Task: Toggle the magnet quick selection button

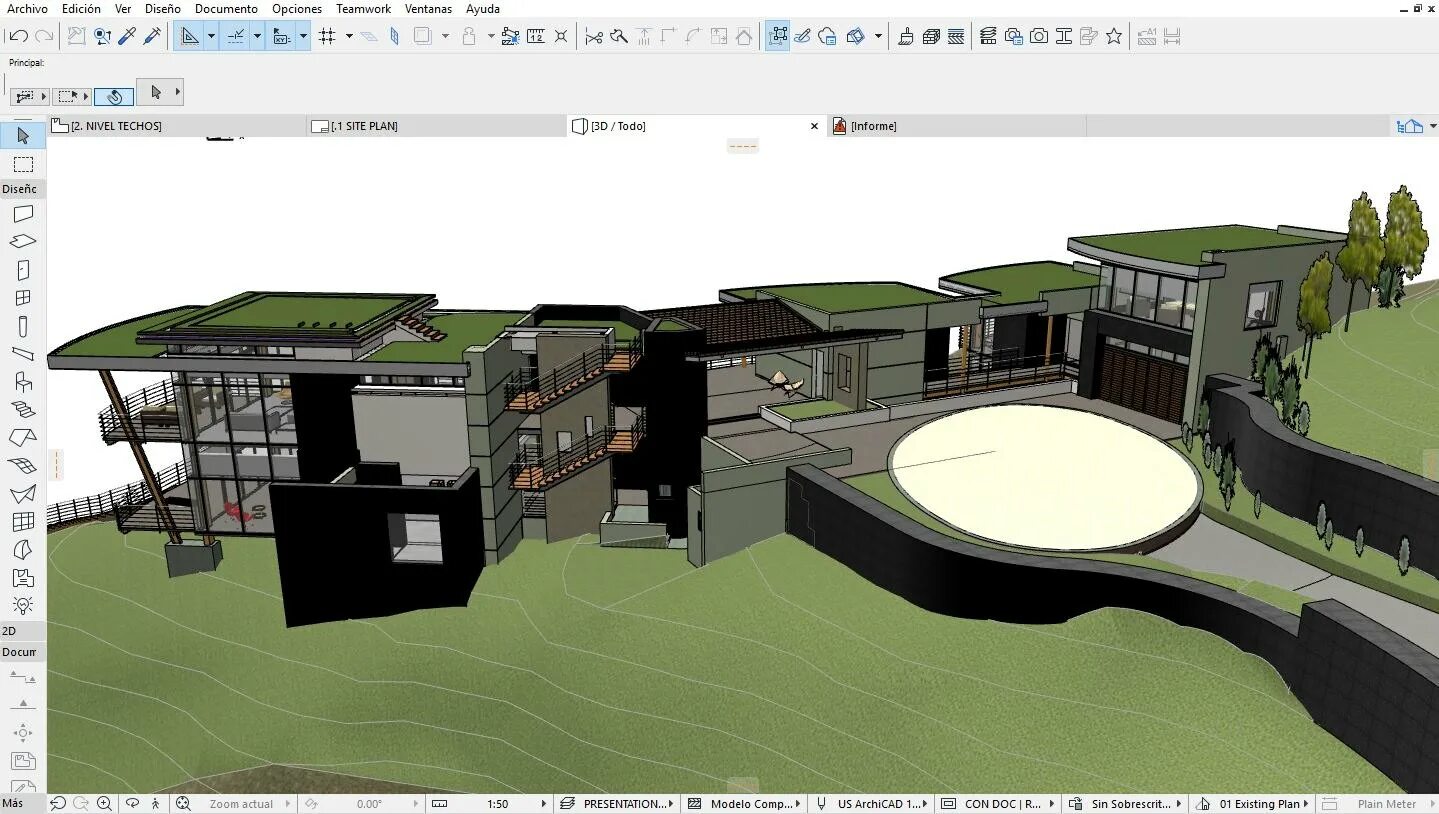Action: coord(114,96)
